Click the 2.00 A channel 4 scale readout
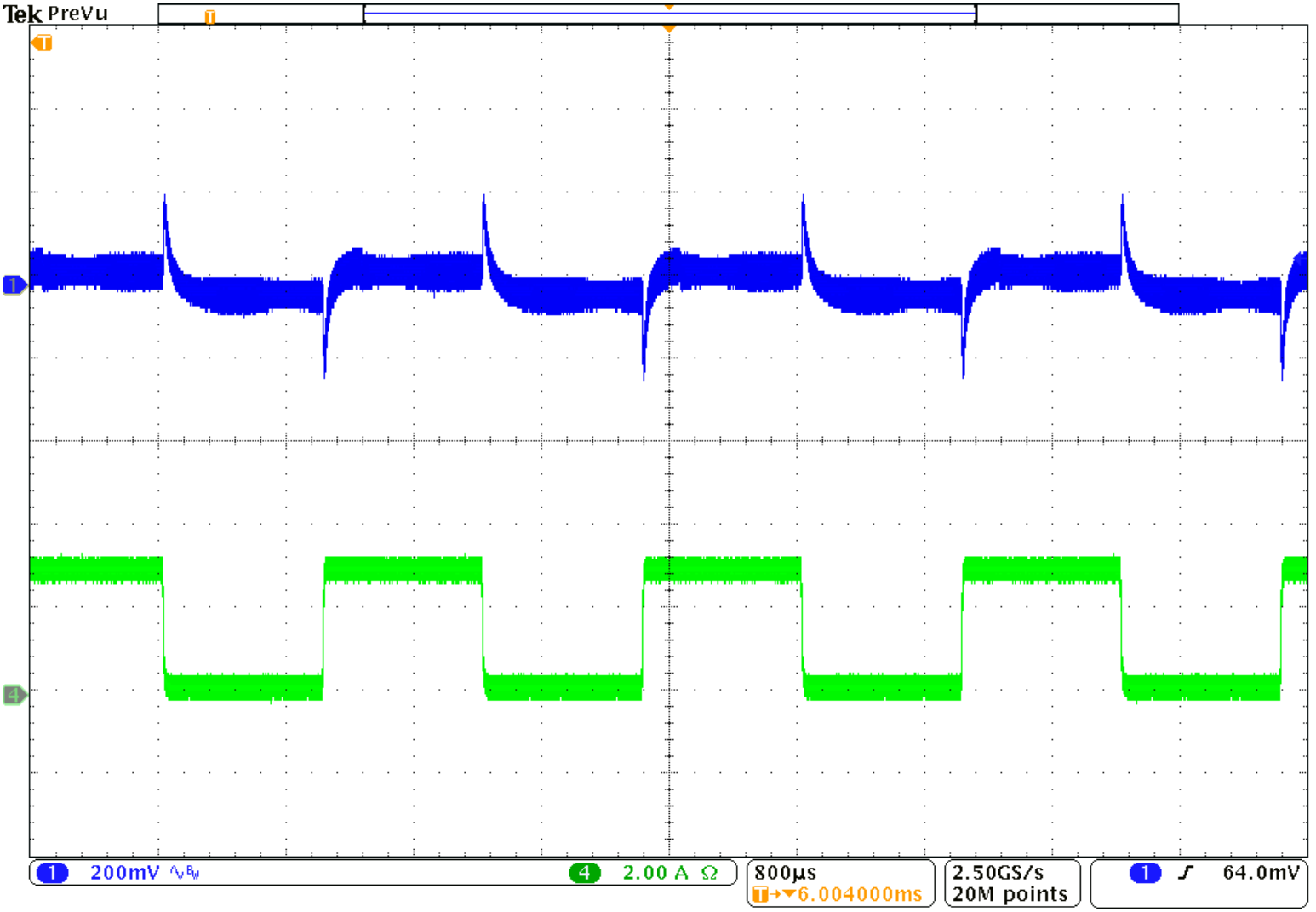Viewport: 1316px width, 912px height. (655, 873)
